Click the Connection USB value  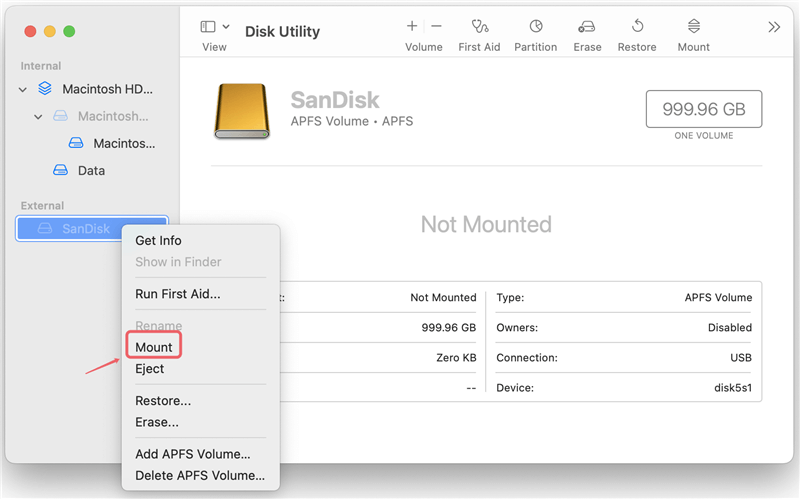click(x=740, y=358)
